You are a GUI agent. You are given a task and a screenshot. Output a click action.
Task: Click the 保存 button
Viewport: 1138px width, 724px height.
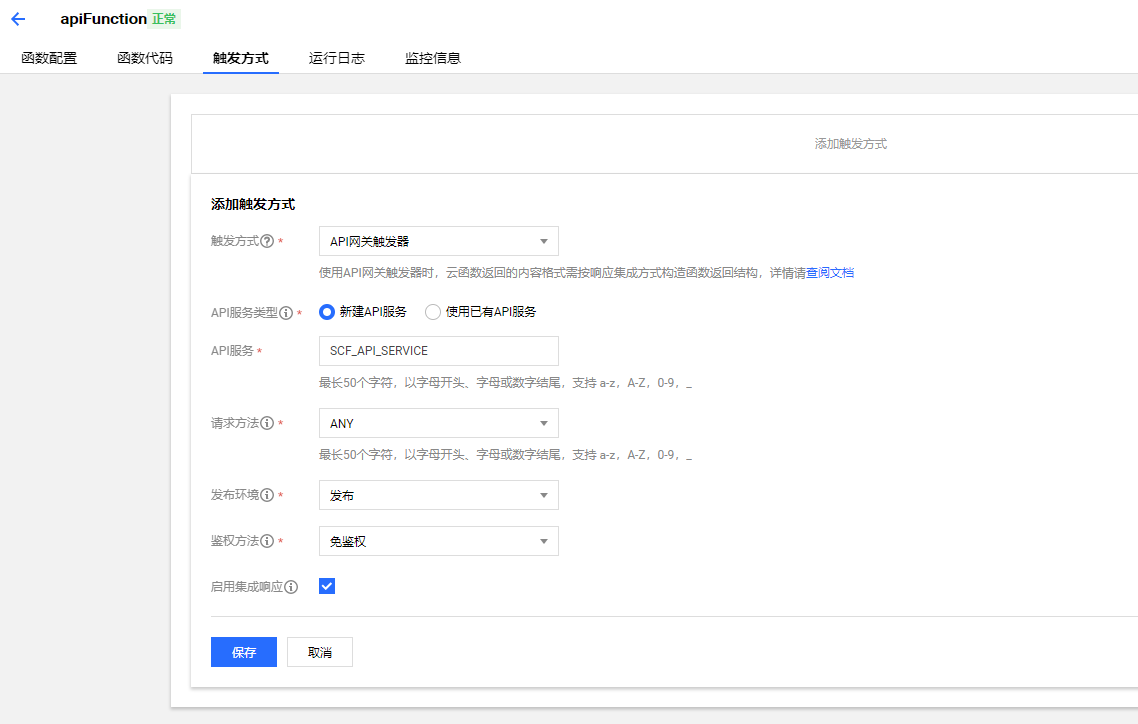[243, 651]
